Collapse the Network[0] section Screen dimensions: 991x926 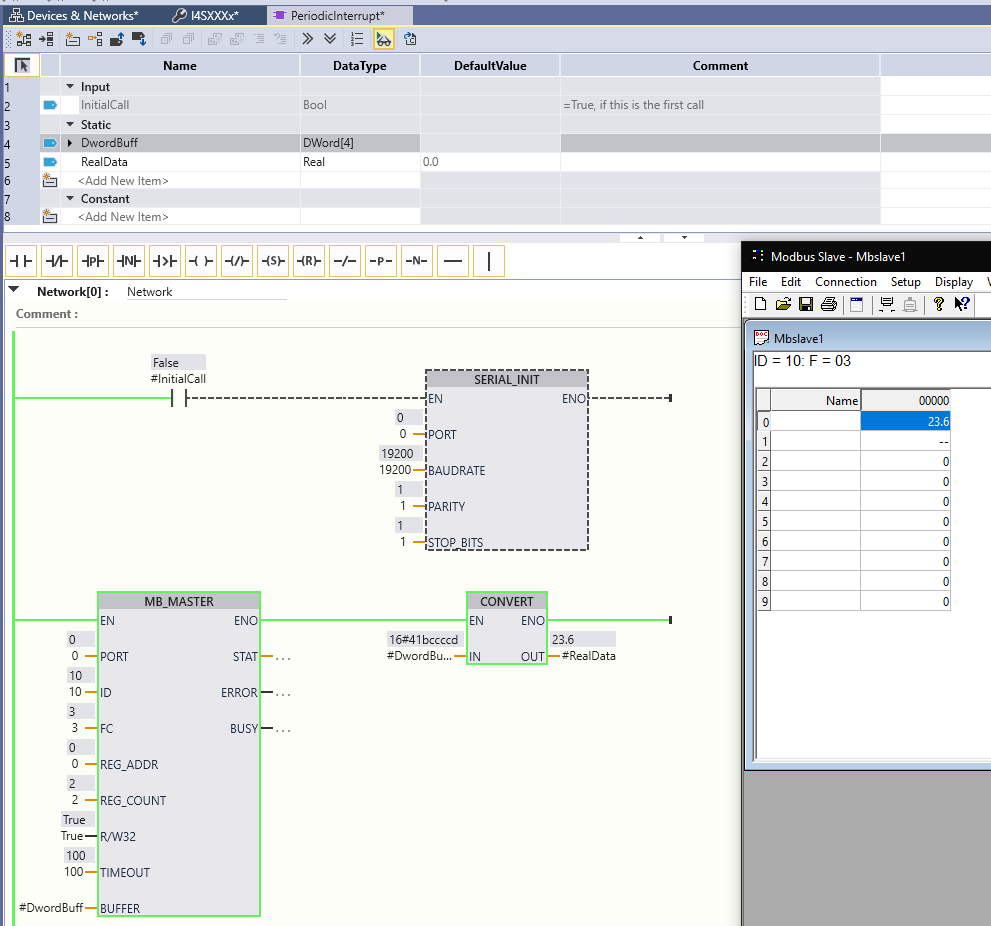click(x=14, y=291)
